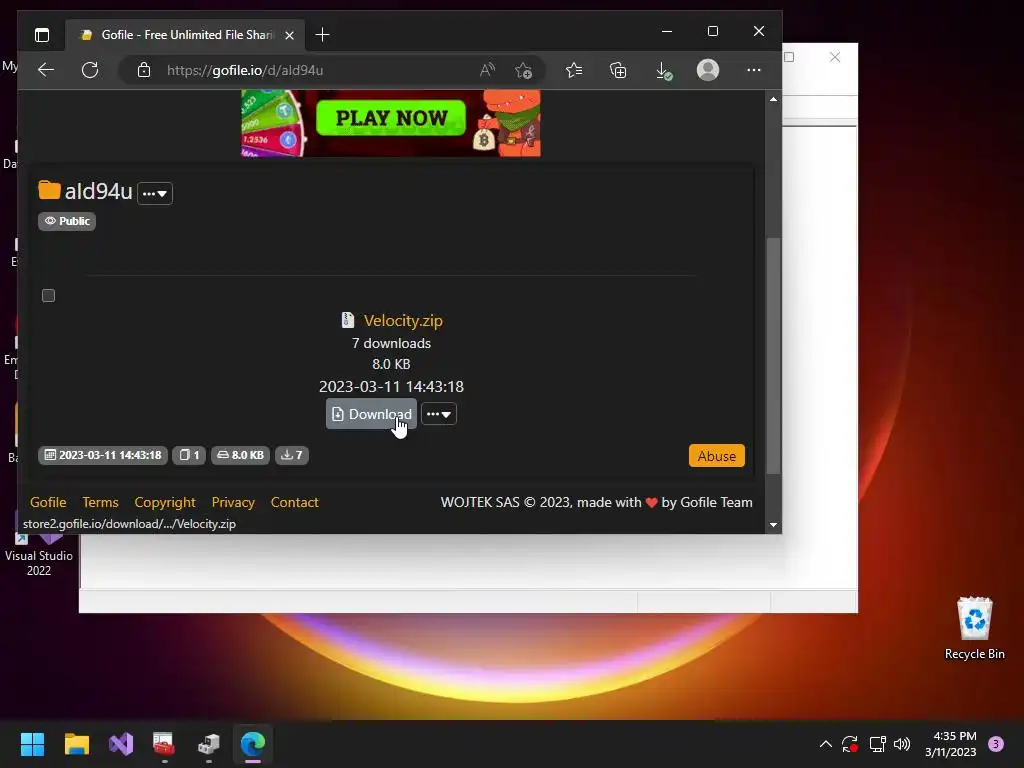
Task: View site lock information icon
Action: 144,70
